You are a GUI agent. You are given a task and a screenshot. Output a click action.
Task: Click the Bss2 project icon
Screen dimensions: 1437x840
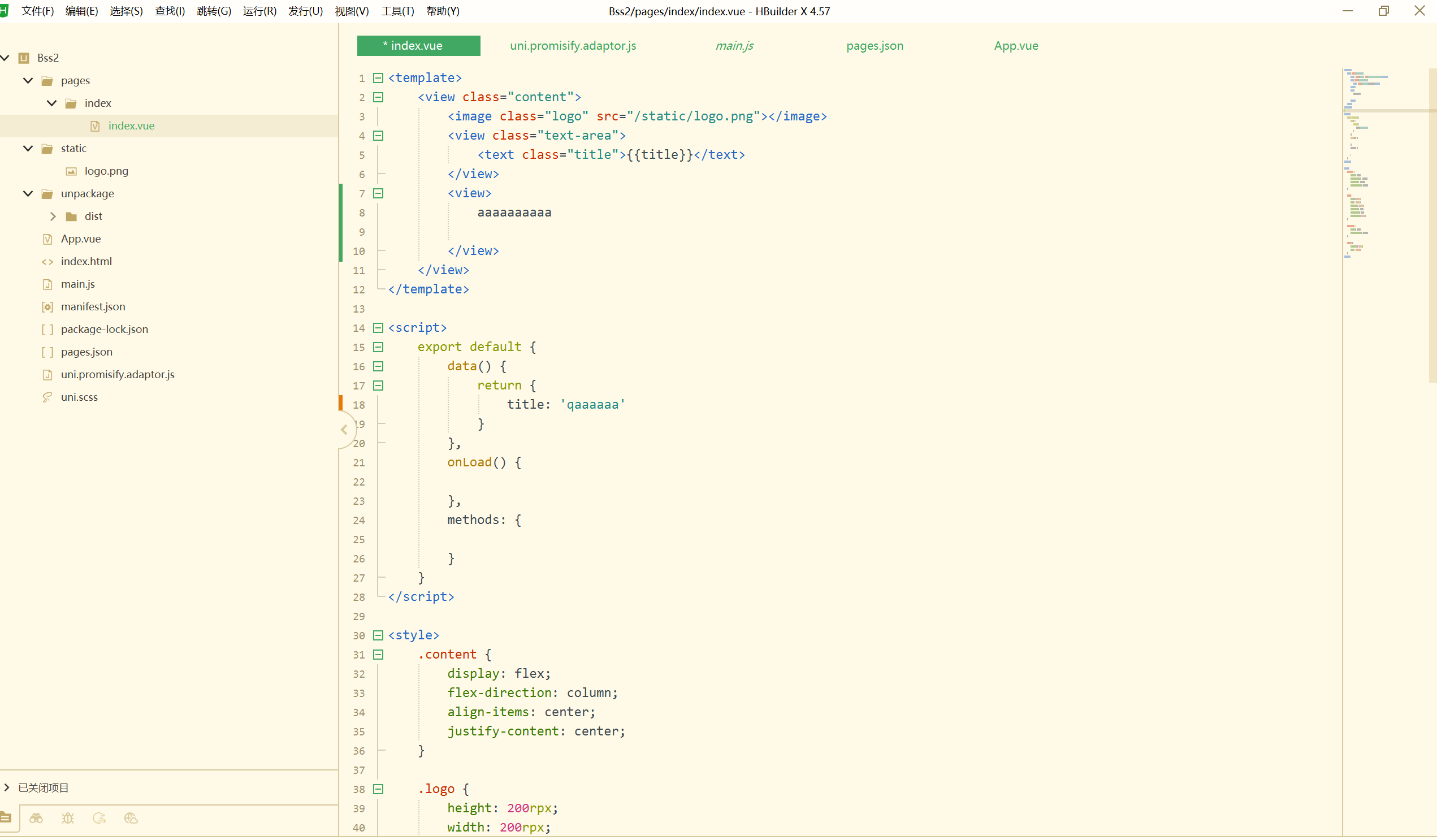click(23, 58)
